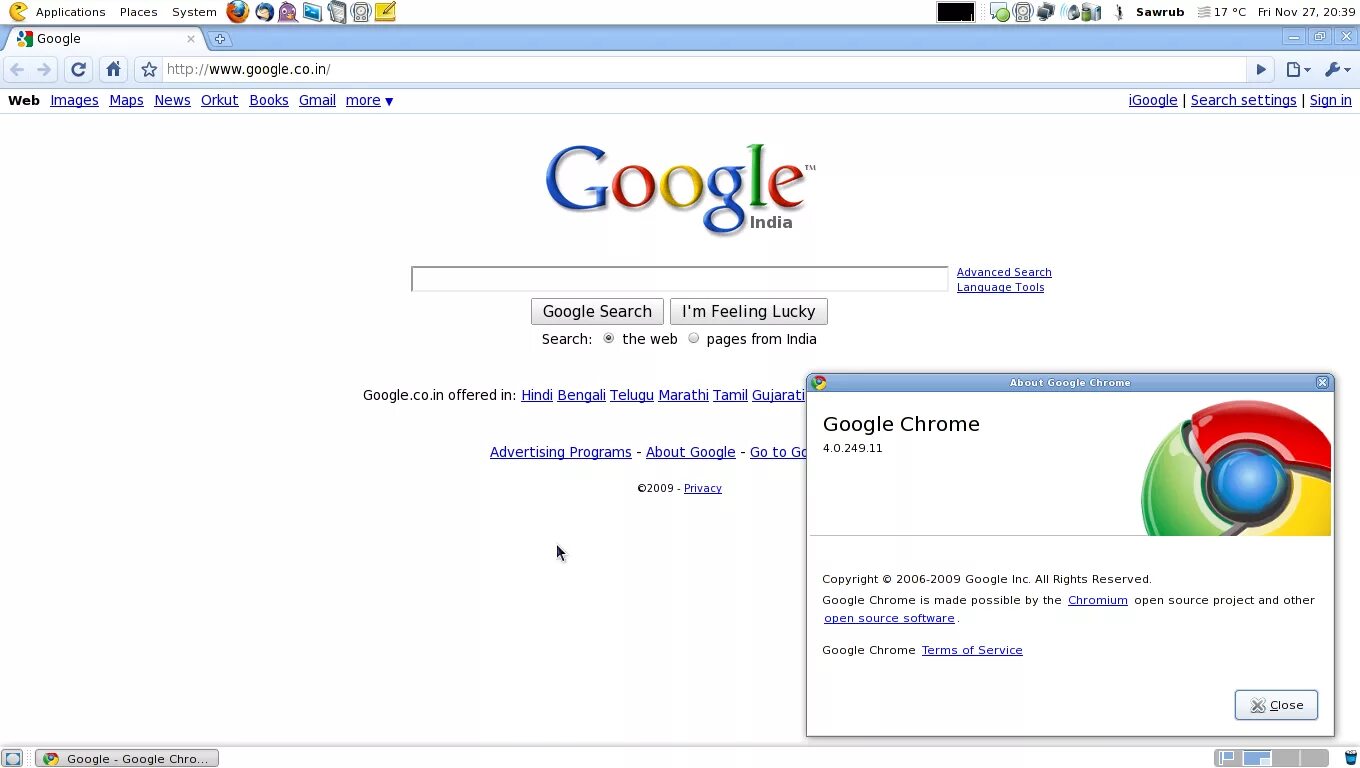Open the speaker-shaped music player launcher
The image size is (1360, 768).
click(x=361, y=12)
